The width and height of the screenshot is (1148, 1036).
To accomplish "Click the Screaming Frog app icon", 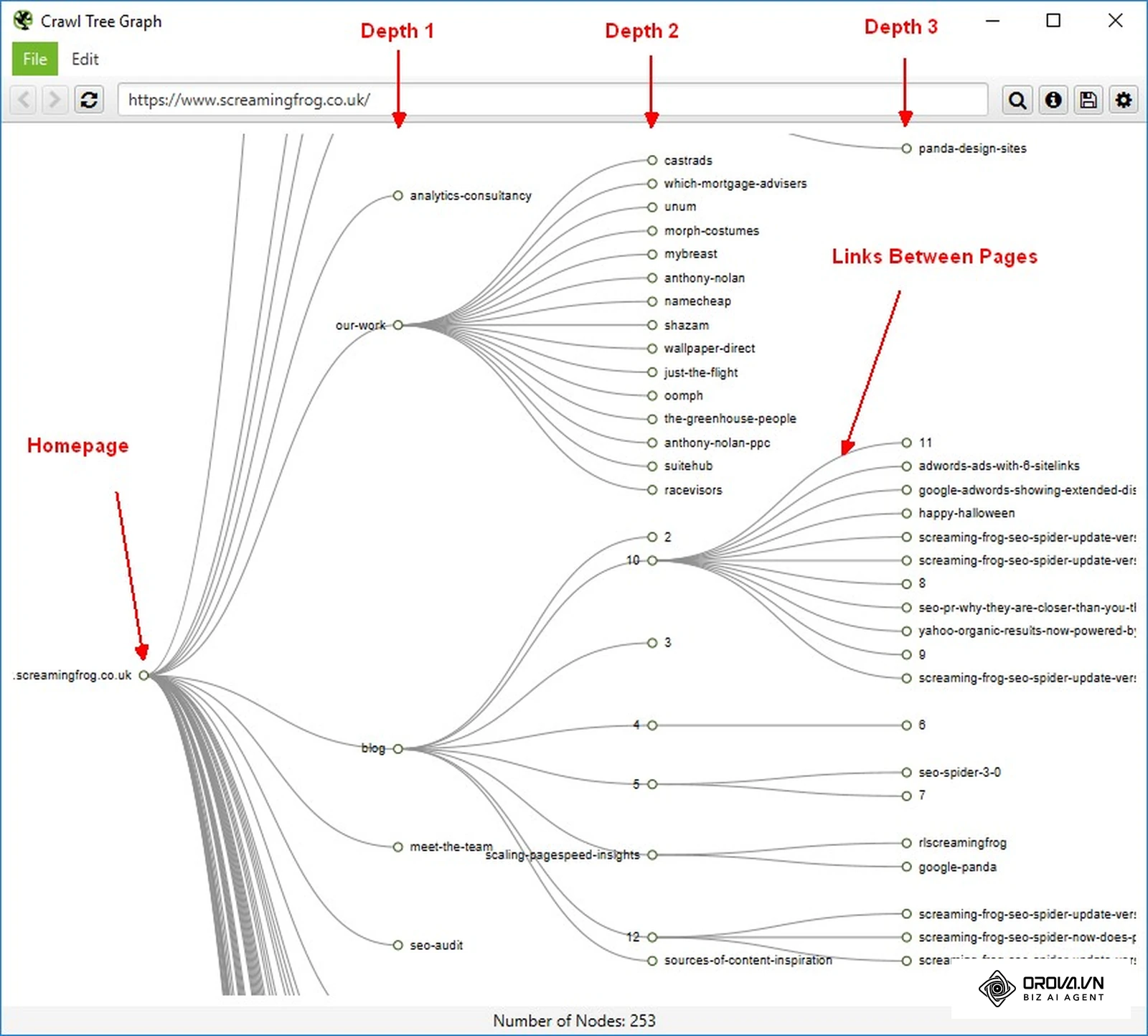I will pos(23,21).
